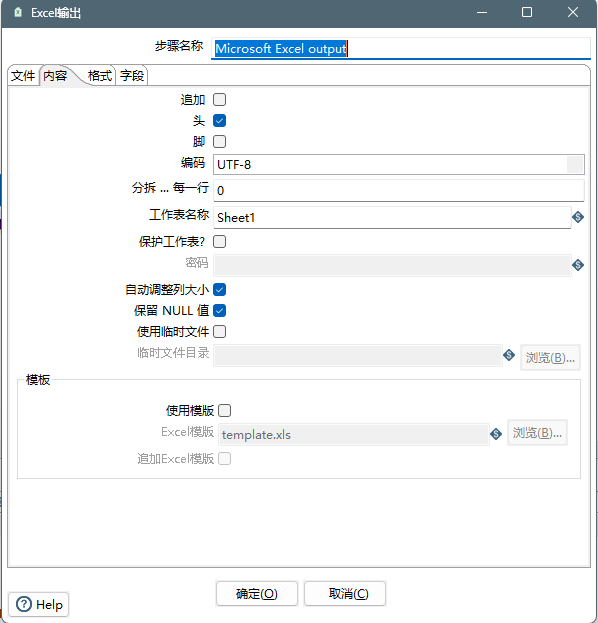Enable 使用临时文件 checkbox

point(219,331)
